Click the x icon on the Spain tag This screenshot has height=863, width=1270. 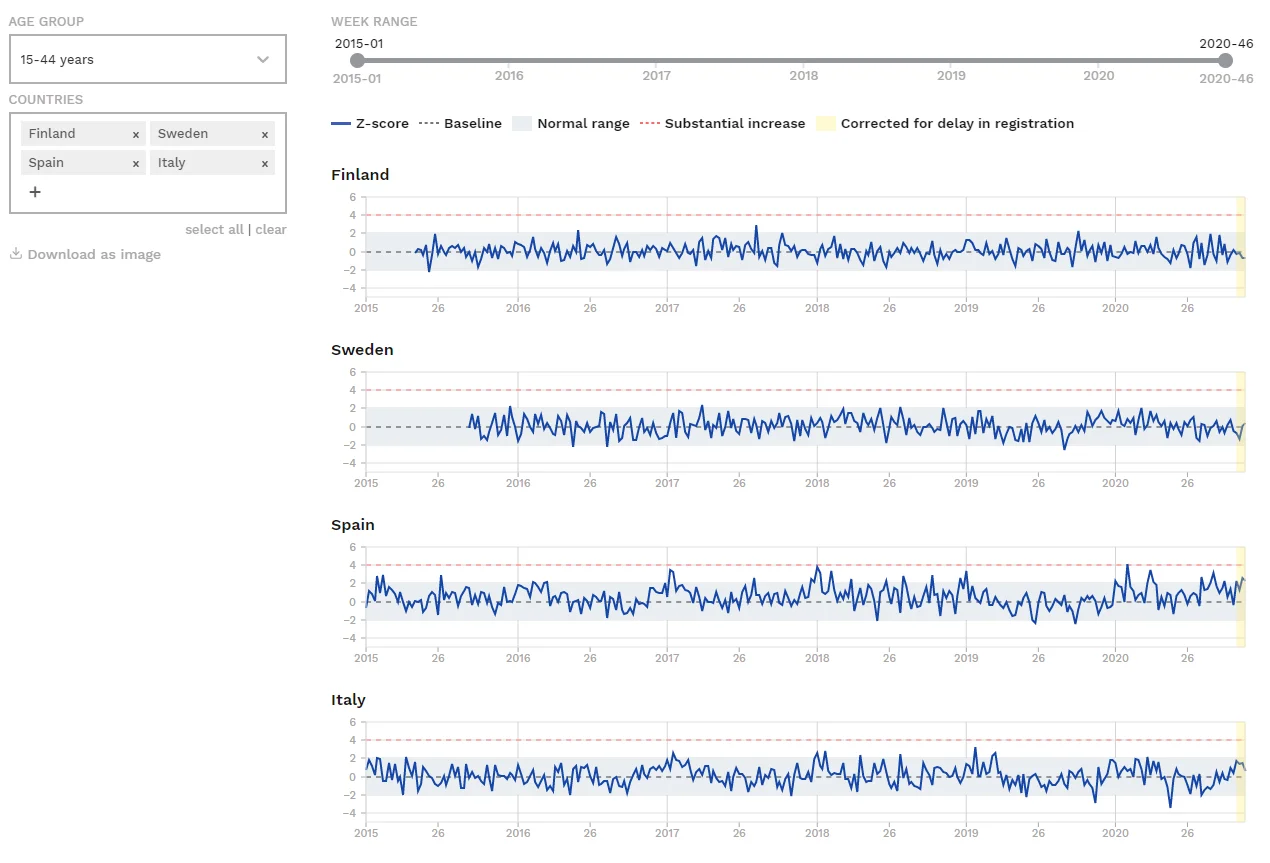(x=136, y=164)
